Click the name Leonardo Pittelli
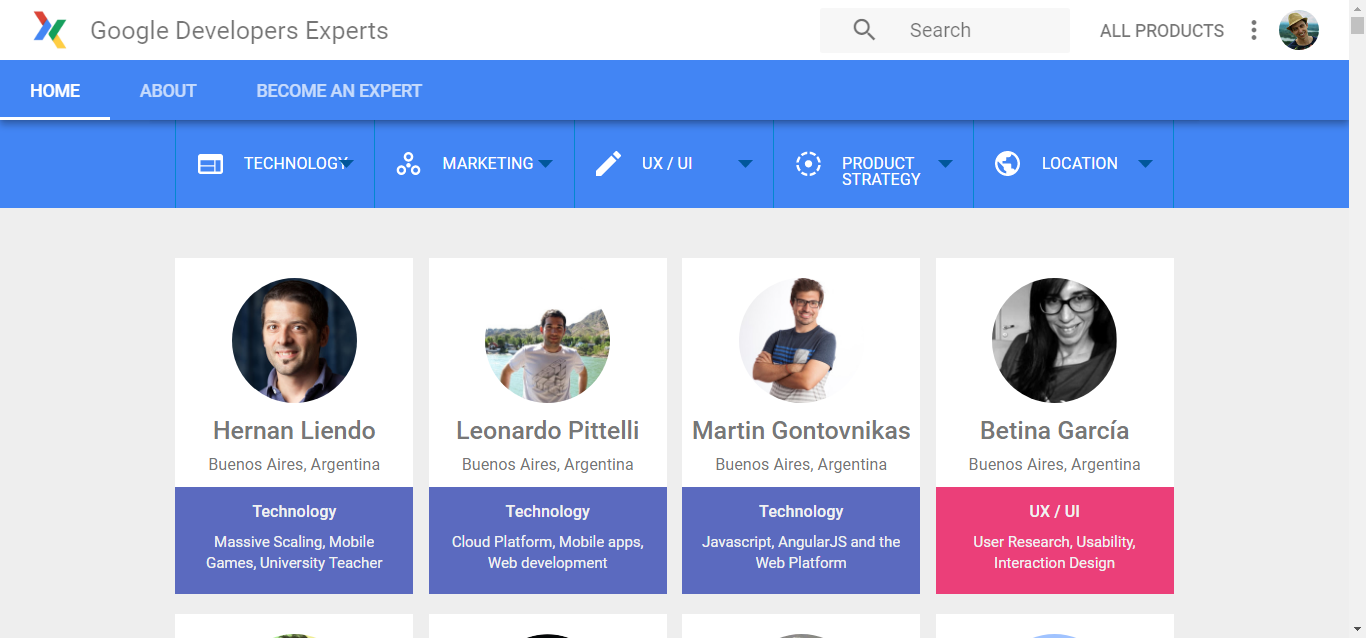 (x=548, y=431)
